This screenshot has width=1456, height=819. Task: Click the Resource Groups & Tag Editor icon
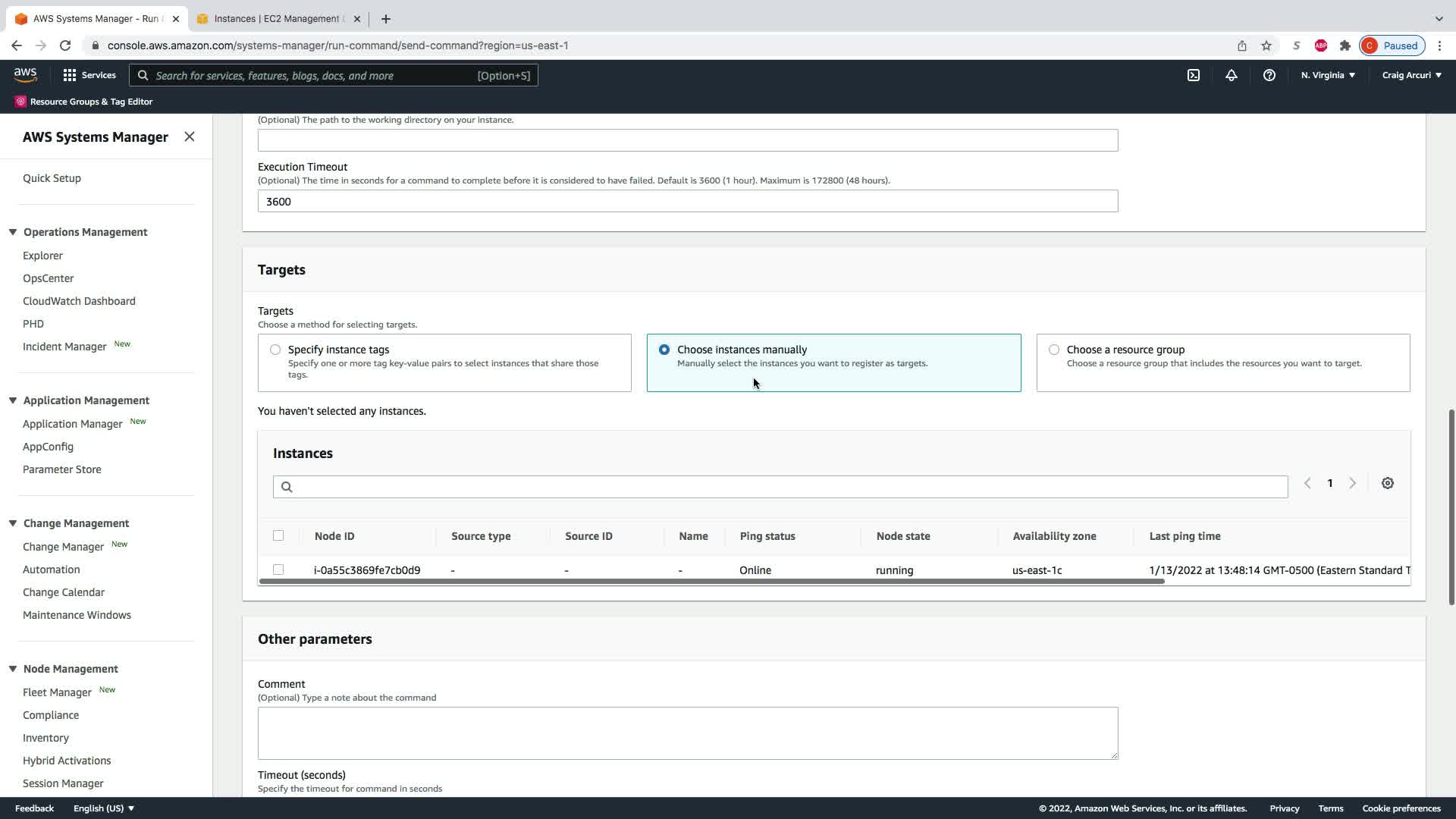pyautogui.click(x=20, y=102)
